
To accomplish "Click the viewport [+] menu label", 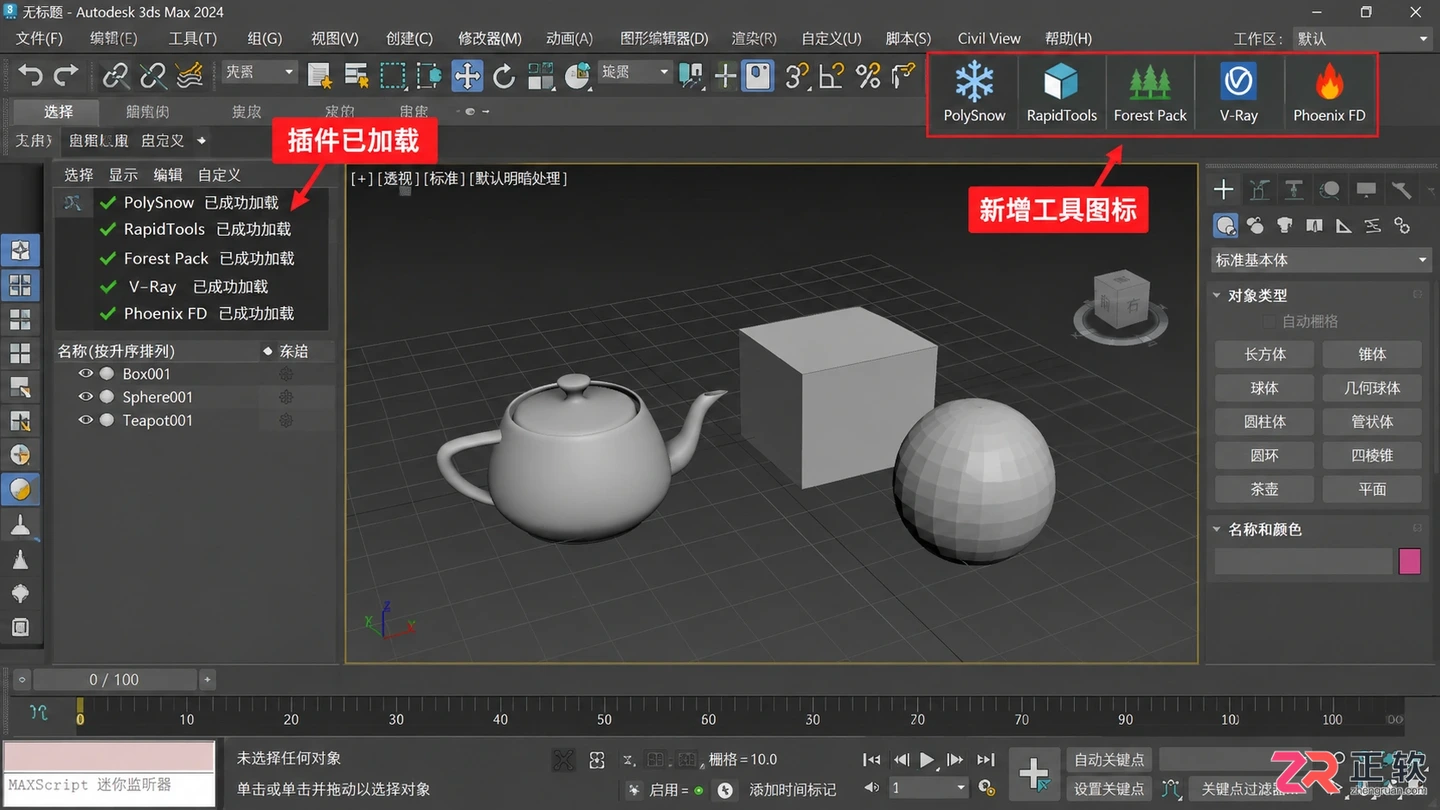I will [x=361, y=178].
